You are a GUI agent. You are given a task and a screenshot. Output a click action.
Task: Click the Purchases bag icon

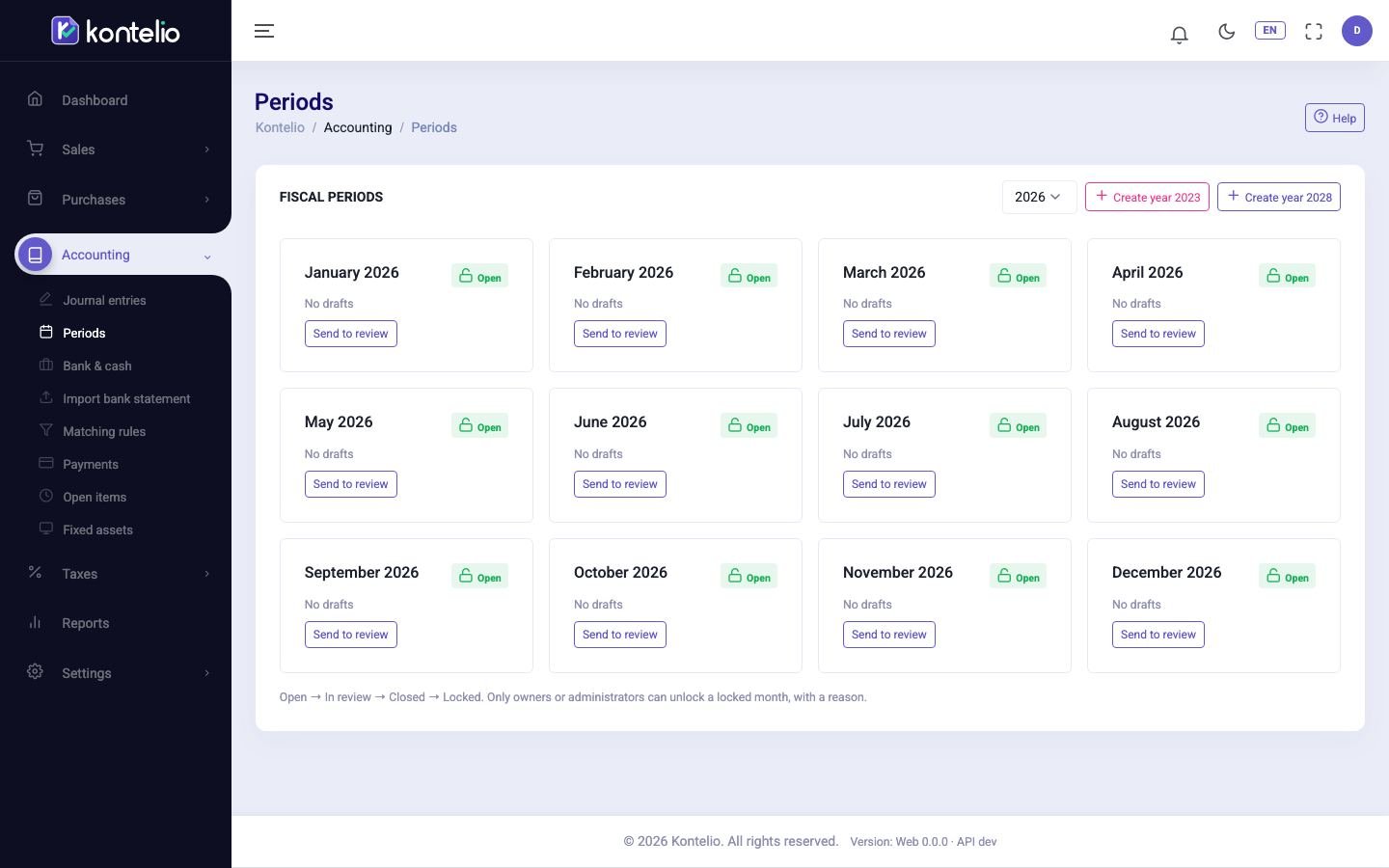[35, 198]
